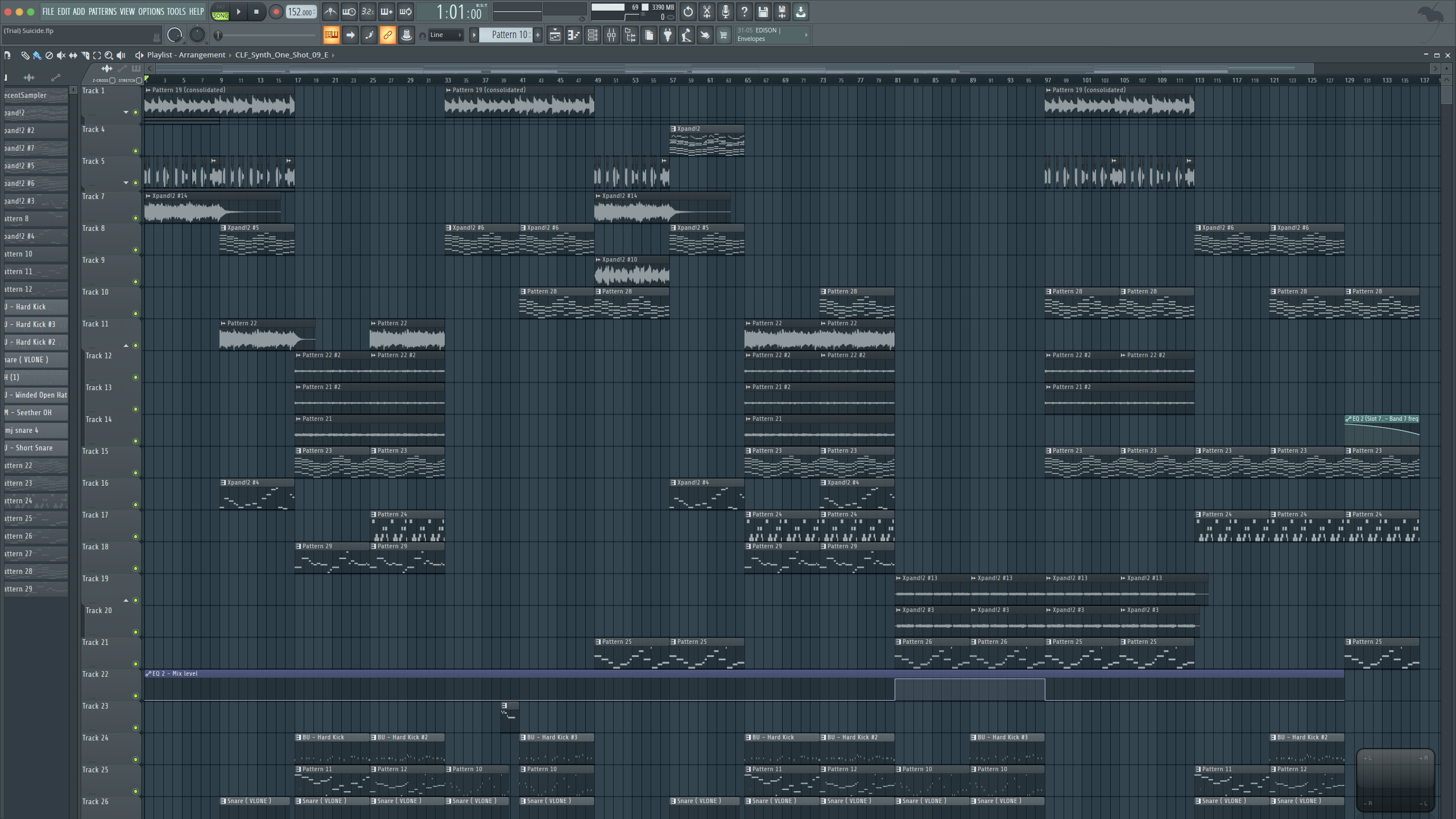The width and height of the screenshot is (1456, 819).
Task: Select the Zoom tool in playlist toolbar
Action: pos(109,55)
